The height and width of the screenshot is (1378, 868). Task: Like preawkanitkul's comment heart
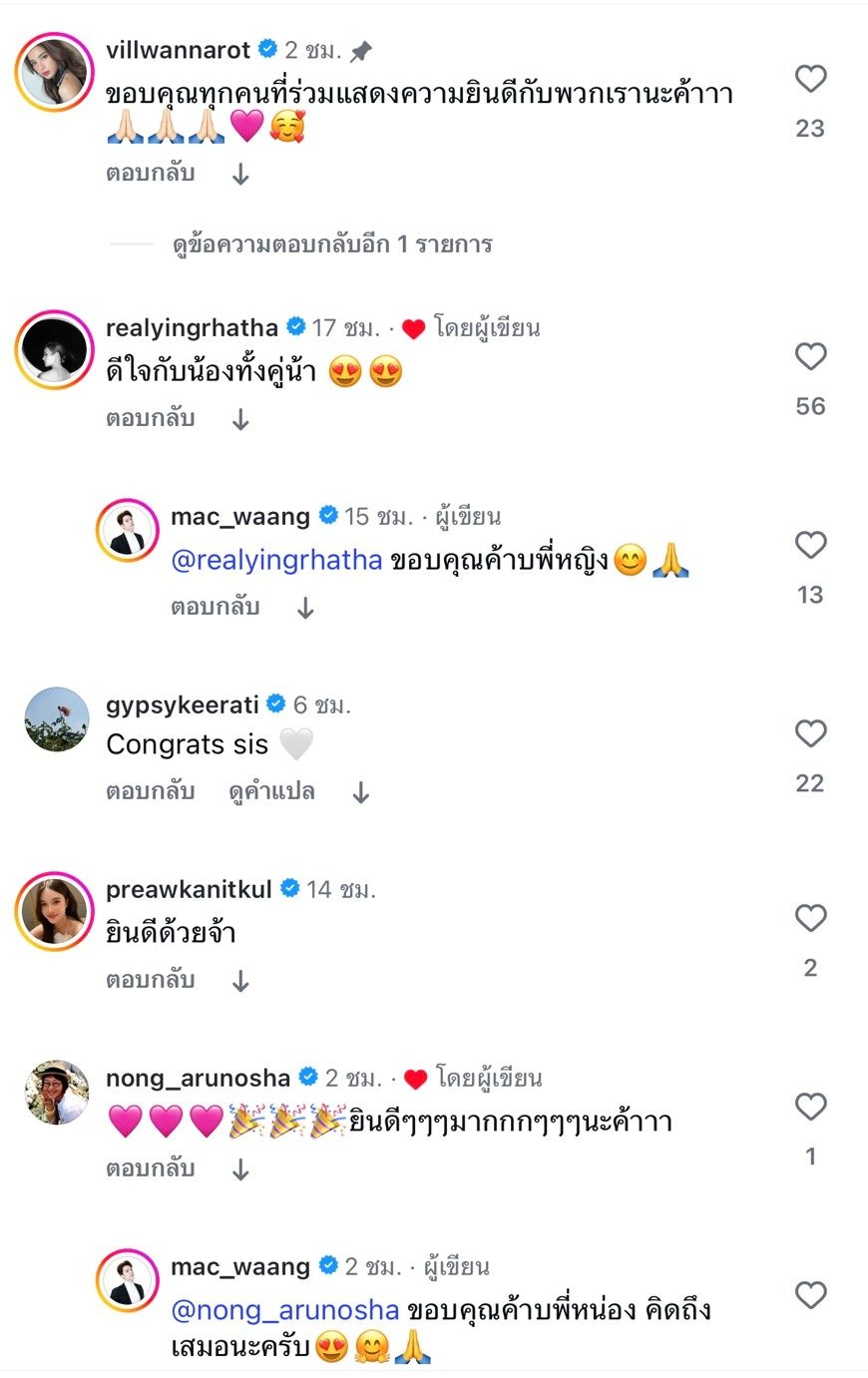[810, 919]
